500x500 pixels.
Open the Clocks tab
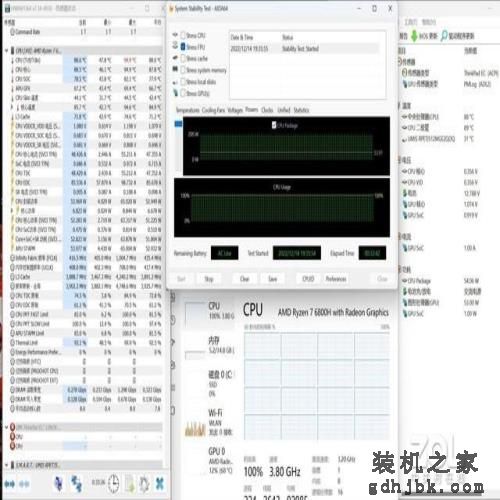[x=267, y=110]
